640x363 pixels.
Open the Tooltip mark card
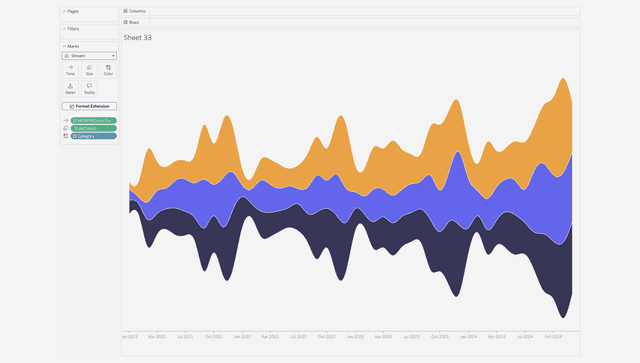point(89,89)
